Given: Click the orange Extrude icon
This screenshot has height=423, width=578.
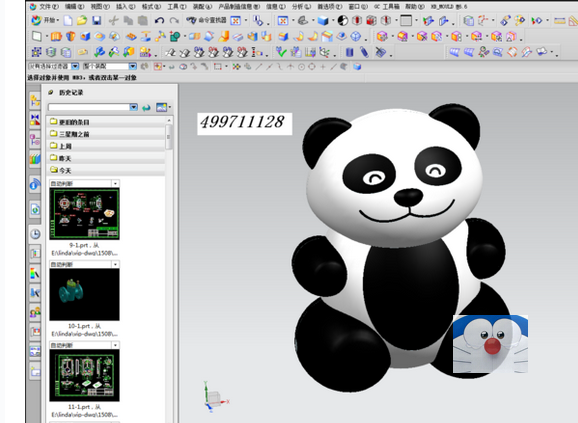Looking at the screenshot, I should (x=56, y=36).
